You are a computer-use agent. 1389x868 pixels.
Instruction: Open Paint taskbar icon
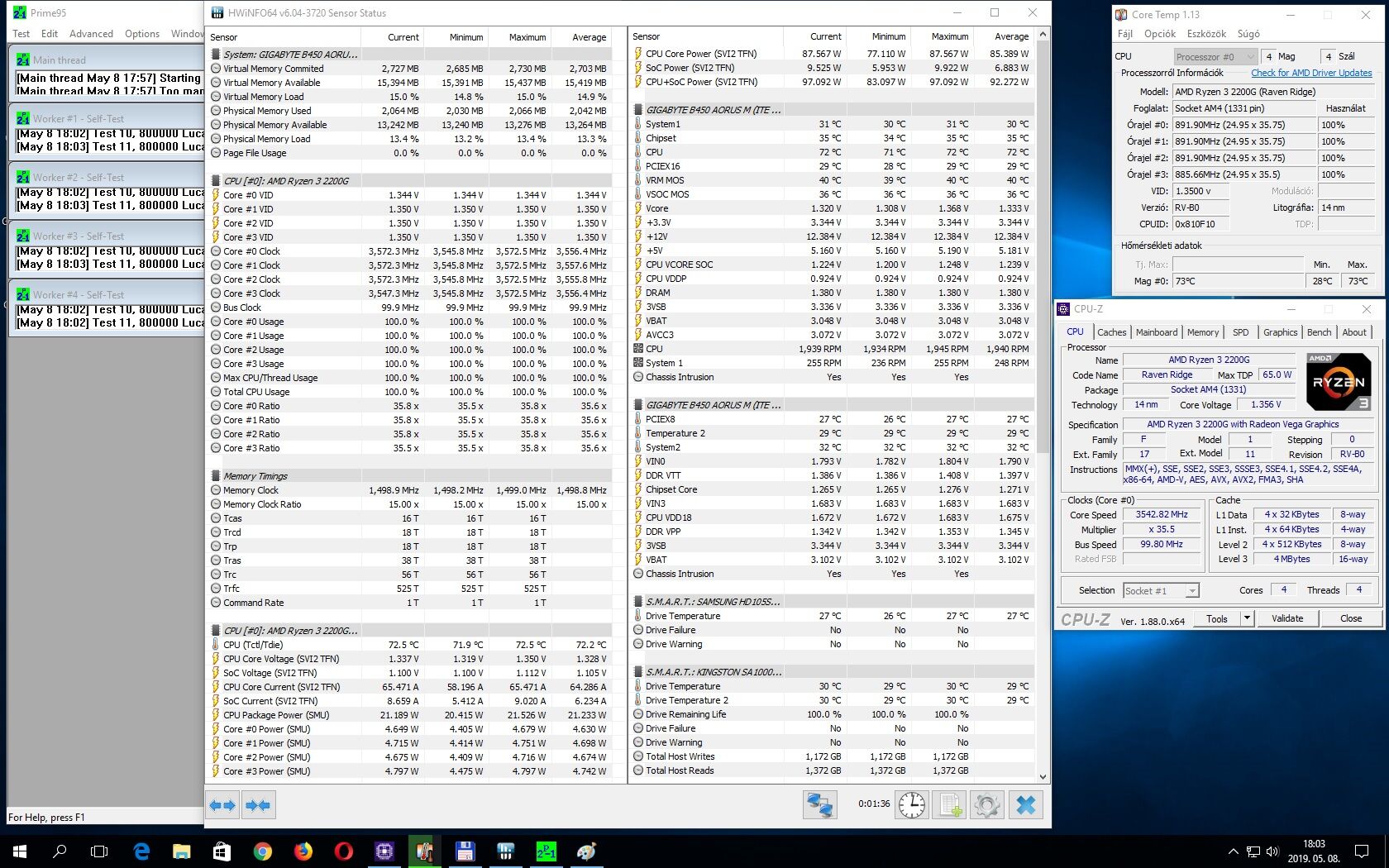[x=587, y=851]
